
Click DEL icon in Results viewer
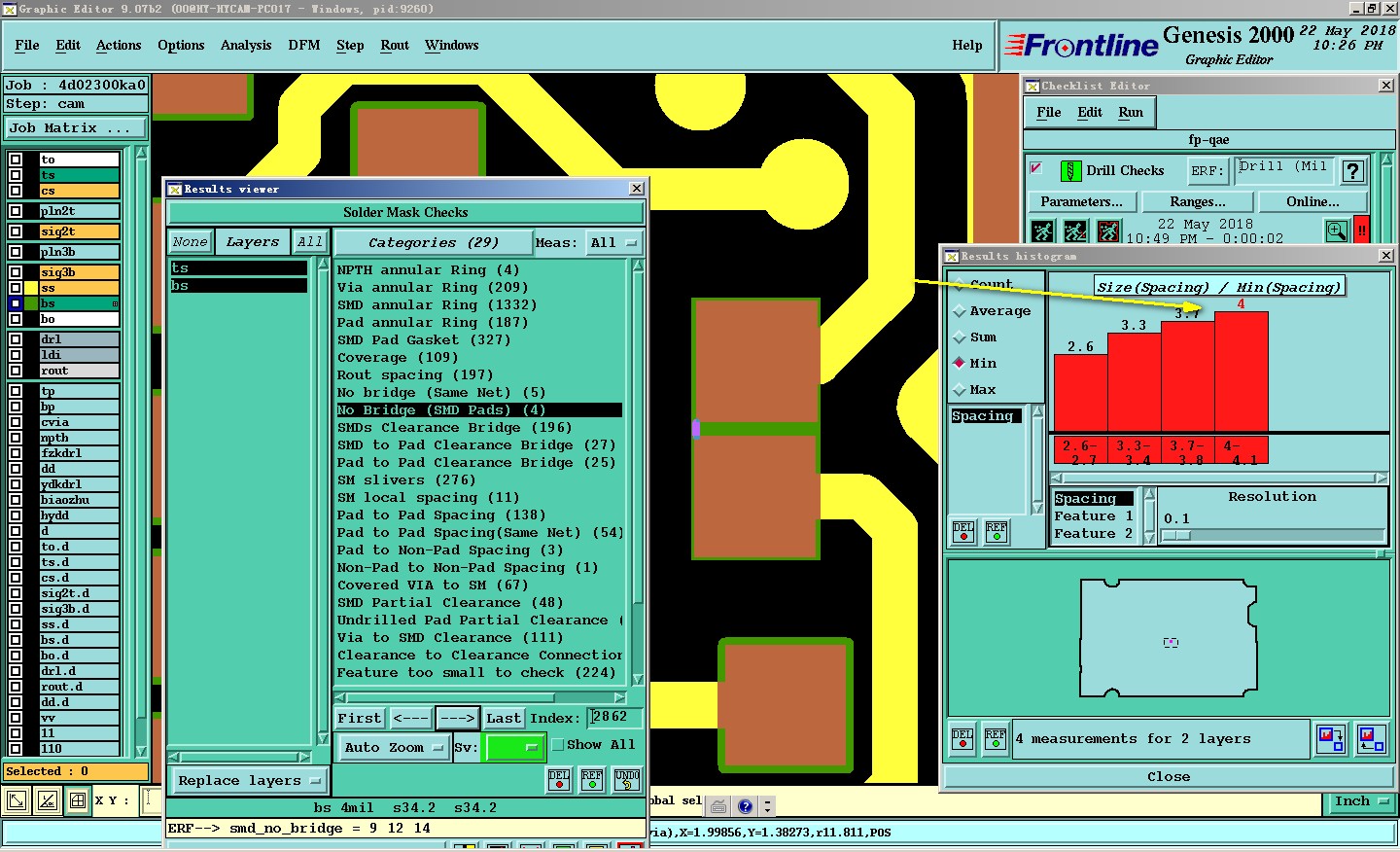(559, 780)
